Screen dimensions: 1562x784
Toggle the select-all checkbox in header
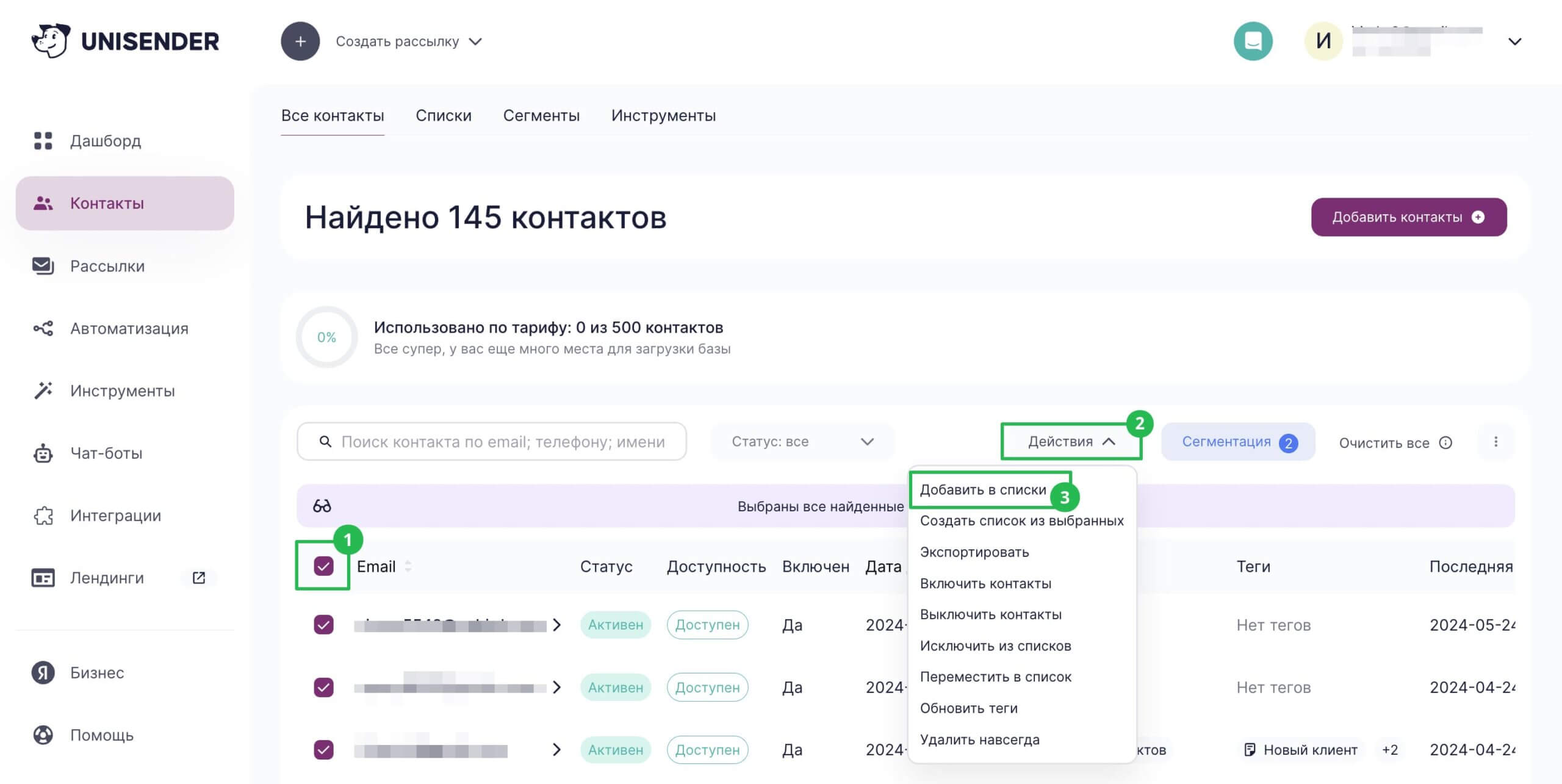pyautogui.click(x=323, y=566)
